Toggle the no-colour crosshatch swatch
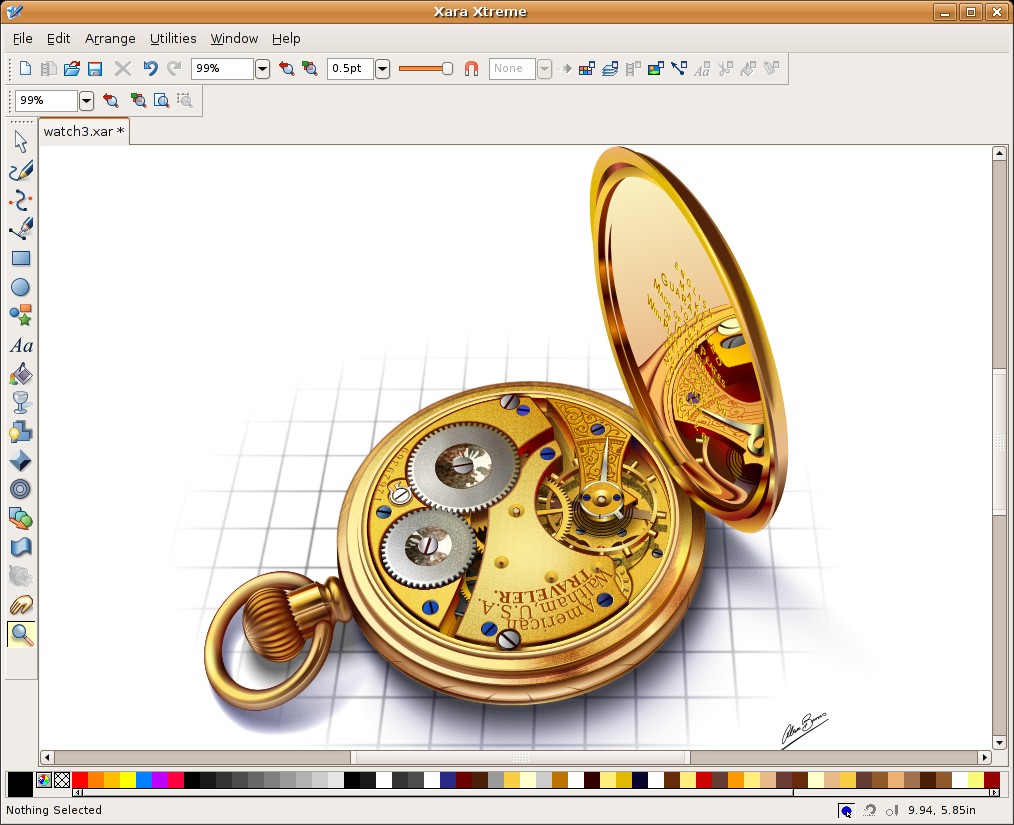This screenshot has width=1014, height=825. 62,780
